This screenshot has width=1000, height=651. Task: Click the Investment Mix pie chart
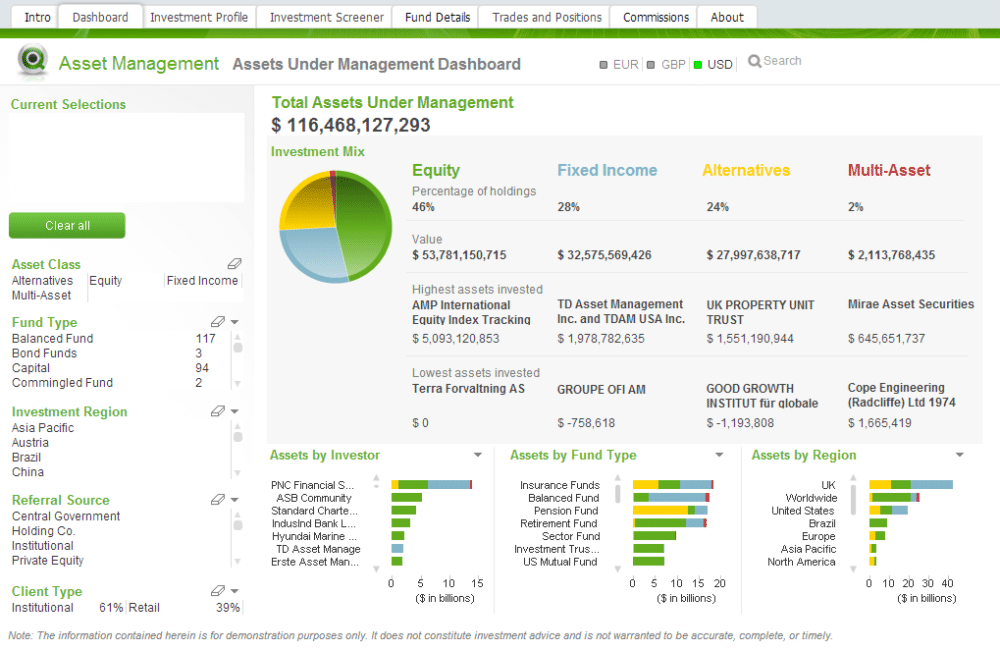[336, 228]
